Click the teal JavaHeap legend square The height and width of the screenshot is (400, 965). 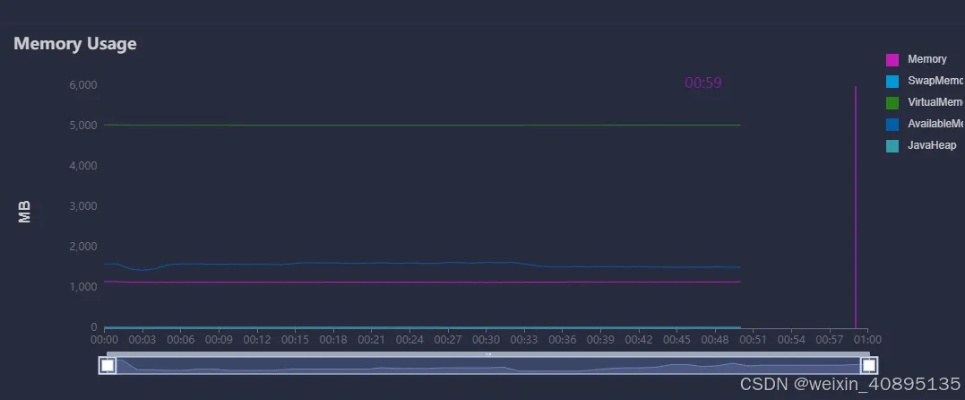[893, 146]
